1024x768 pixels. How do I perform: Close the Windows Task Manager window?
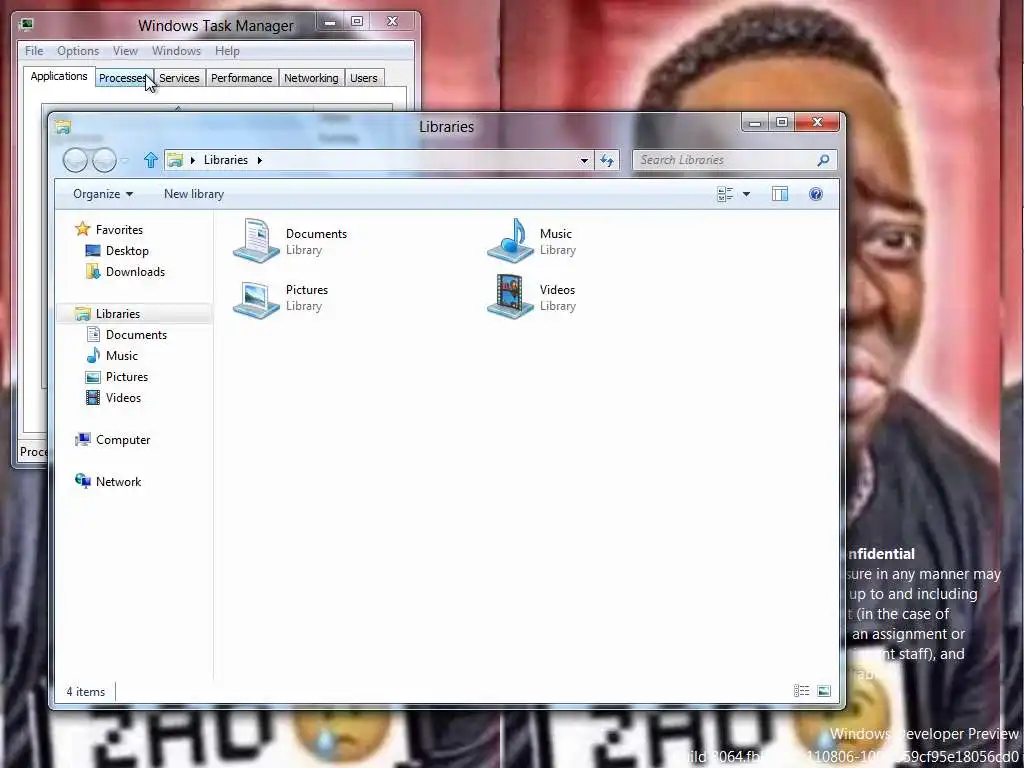tap(392, 22)
